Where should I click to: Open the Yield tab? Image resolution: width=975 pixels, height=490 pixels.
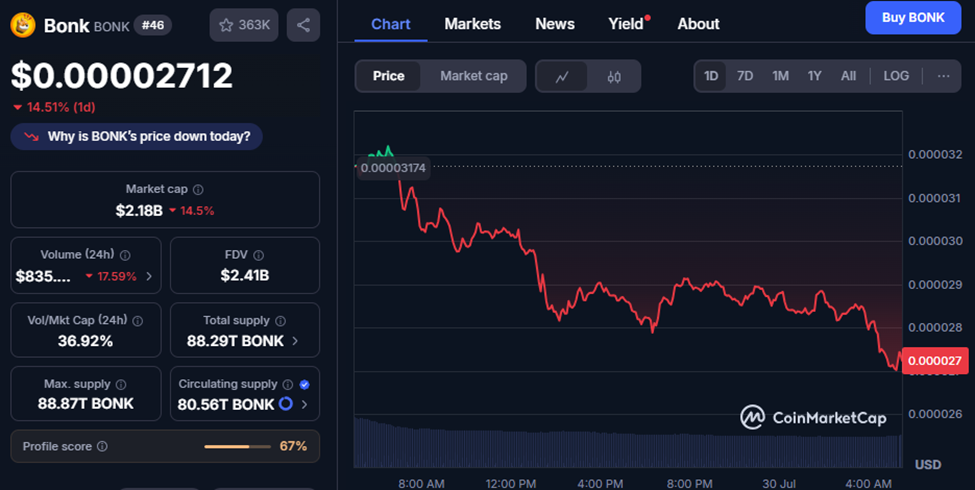[x=626, y=24]
